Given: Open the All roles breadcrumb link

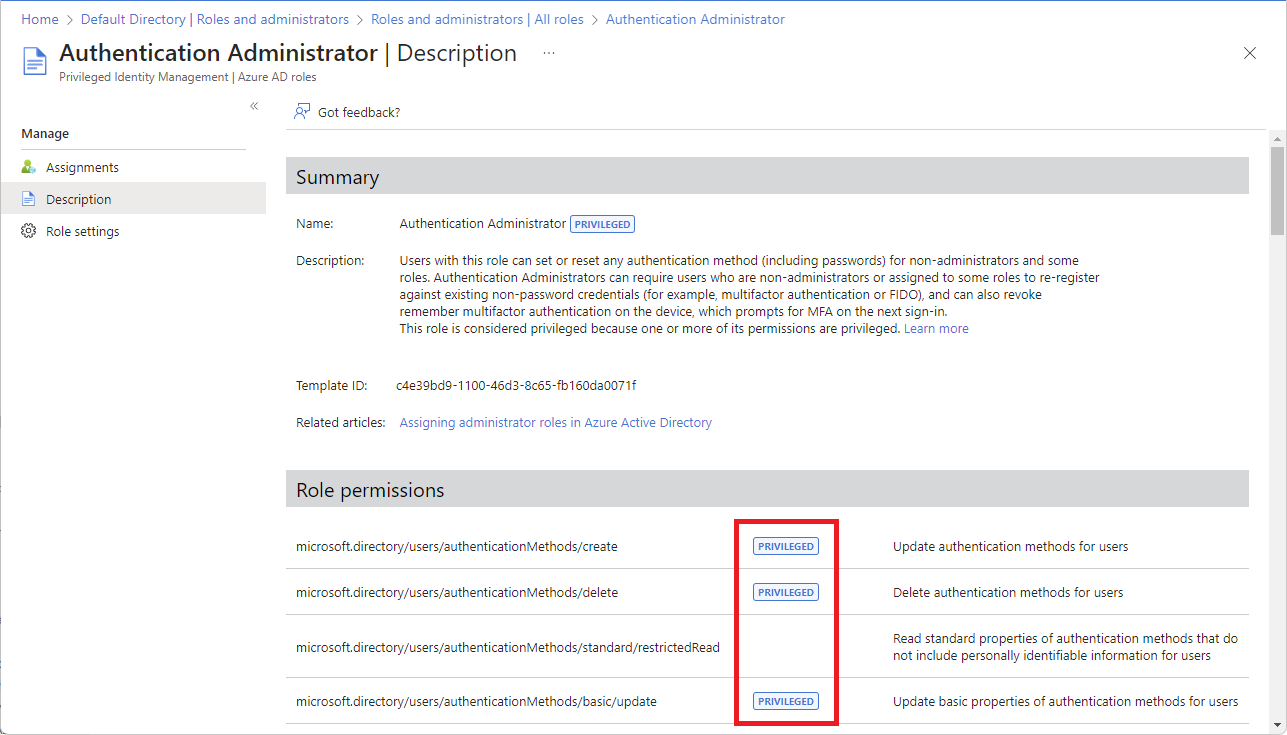Looking at the screenshot, I should click(477, 19).
